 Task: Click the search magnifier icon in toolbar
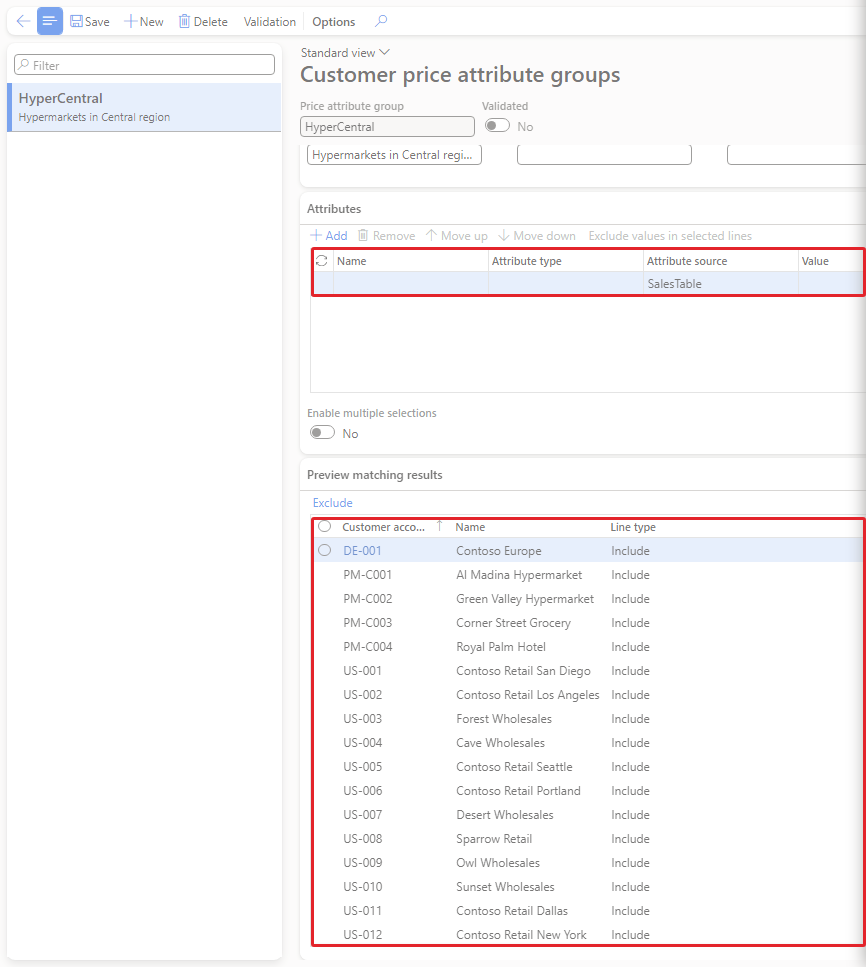click(x=381, y=22)
